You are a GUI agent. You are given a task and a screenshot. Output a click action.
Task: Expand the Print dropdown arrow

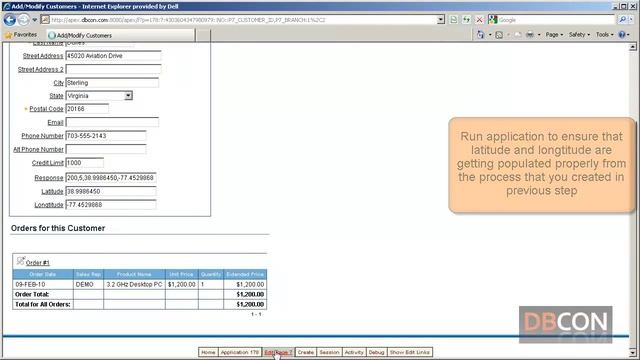pyautogui.click(x=539, y=35)
